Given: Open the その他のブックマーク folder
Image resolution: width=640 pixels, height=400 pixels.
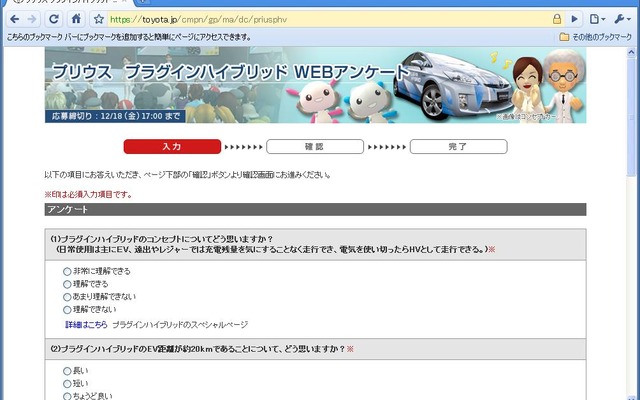Looking at the screenshot, I should click(596, 37).
